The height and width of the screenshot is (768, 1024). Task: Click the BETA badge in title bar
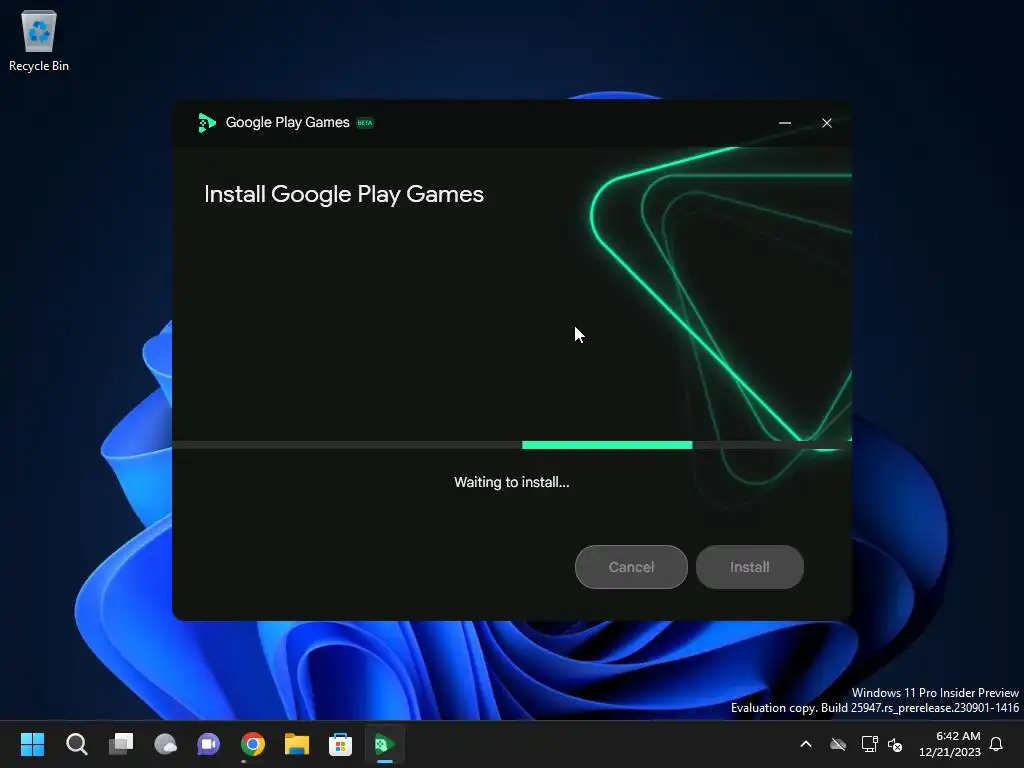[x=365, y=123]
